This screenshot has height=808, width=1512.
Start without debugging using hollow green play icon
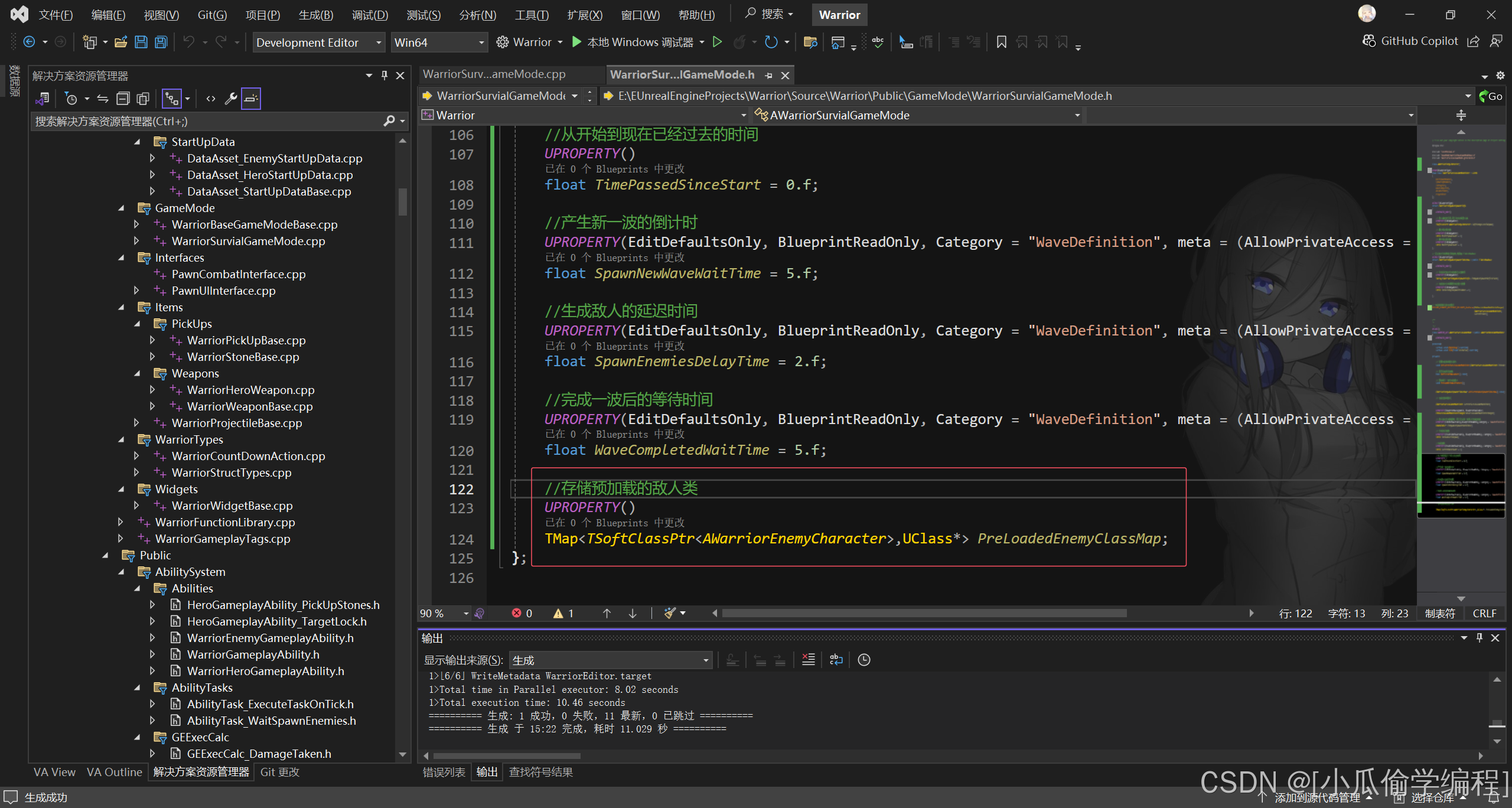[x=717, y=42]
